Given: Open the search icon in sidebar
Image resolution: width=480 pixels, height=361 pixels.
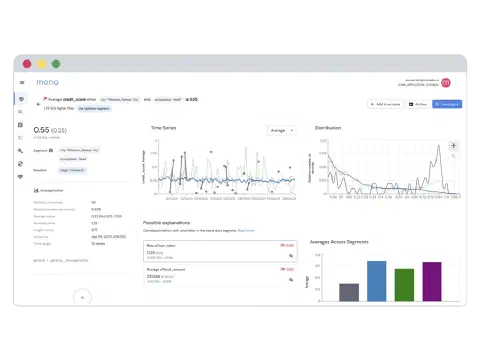Looking at the screenshot, I should coord(20,112).
